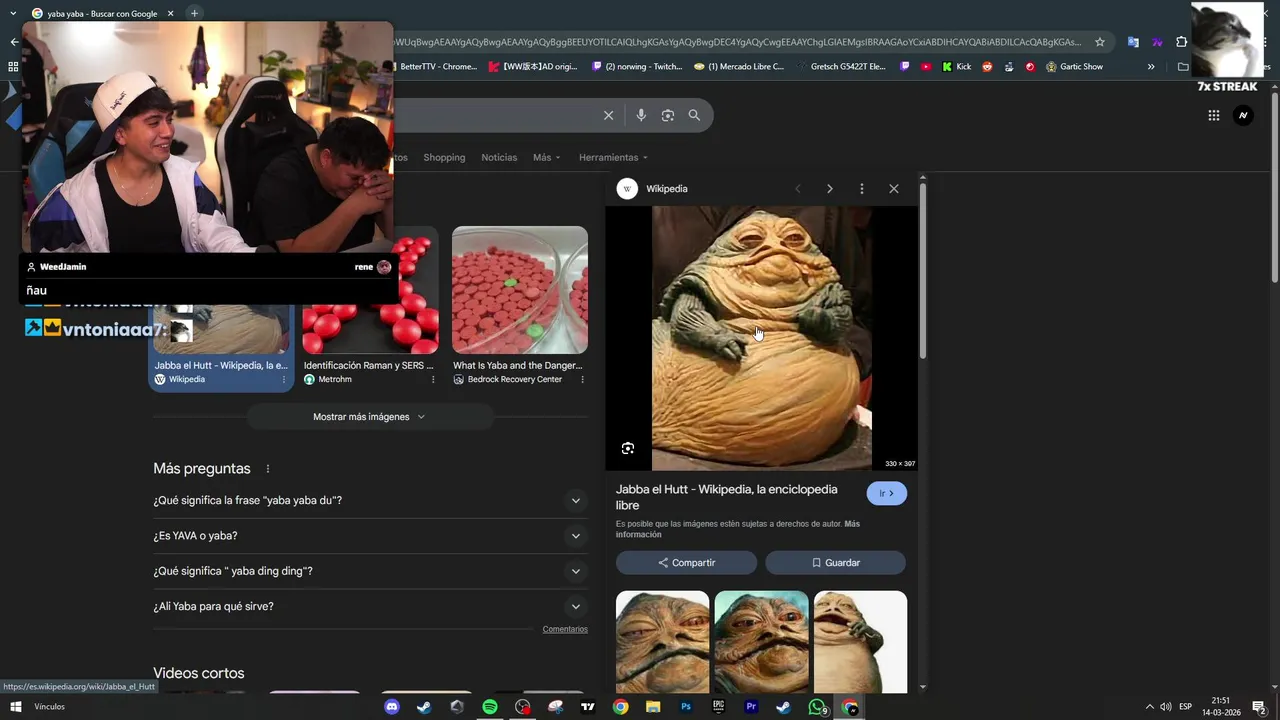1280x720 pixels.
Task: Open tab search dropdown arrow in Chrome
Action: [x=13, y=13]
